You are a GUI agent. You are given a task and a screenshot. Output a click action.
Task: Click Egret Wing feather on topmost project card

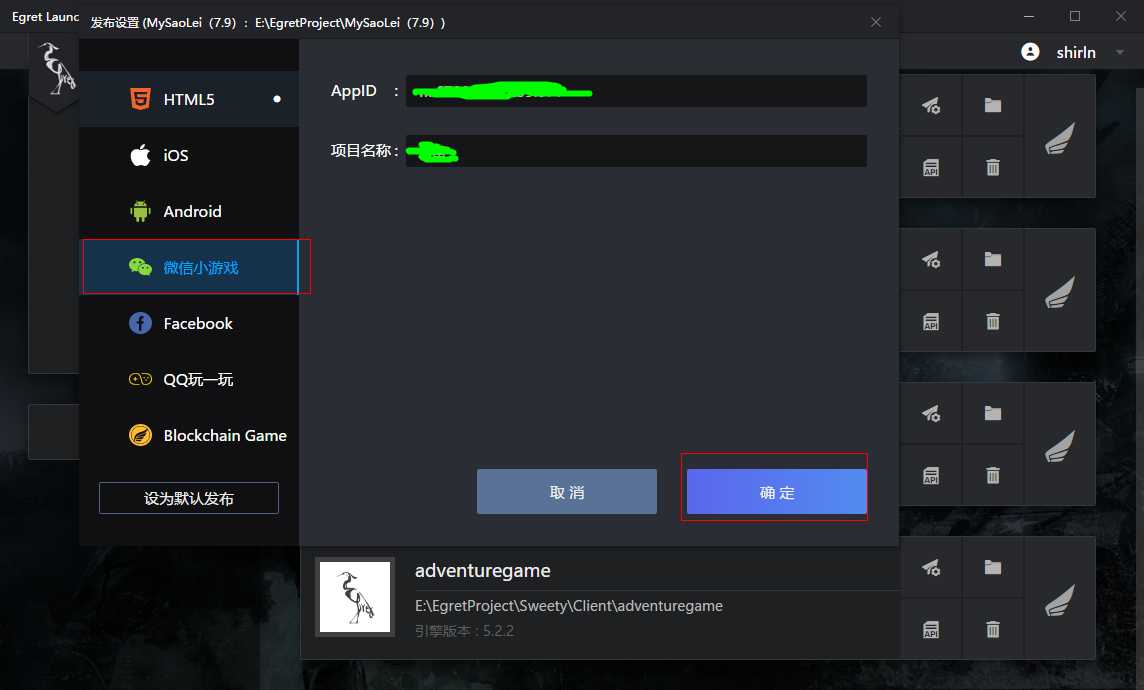(x=1059, y=137)
